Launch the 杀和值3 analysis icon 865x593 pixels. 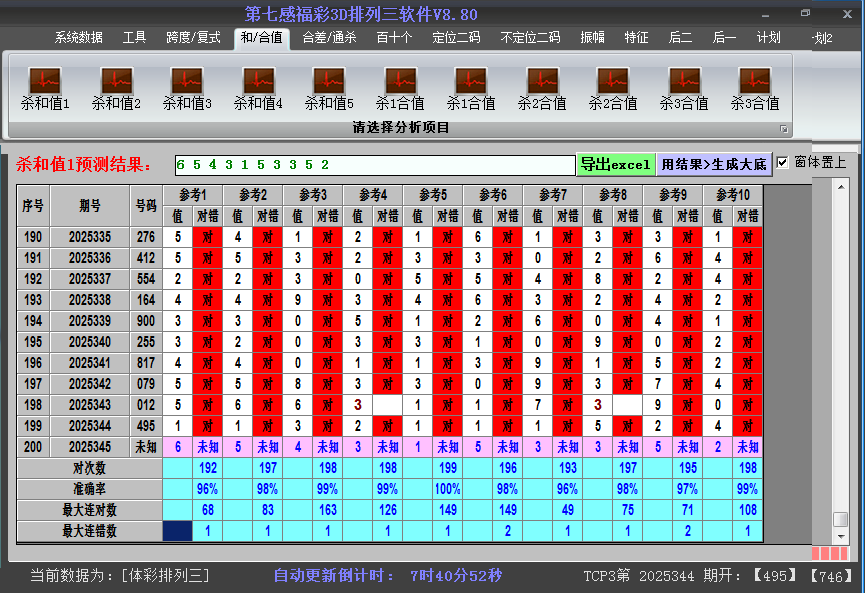click(x=187, y=81)
